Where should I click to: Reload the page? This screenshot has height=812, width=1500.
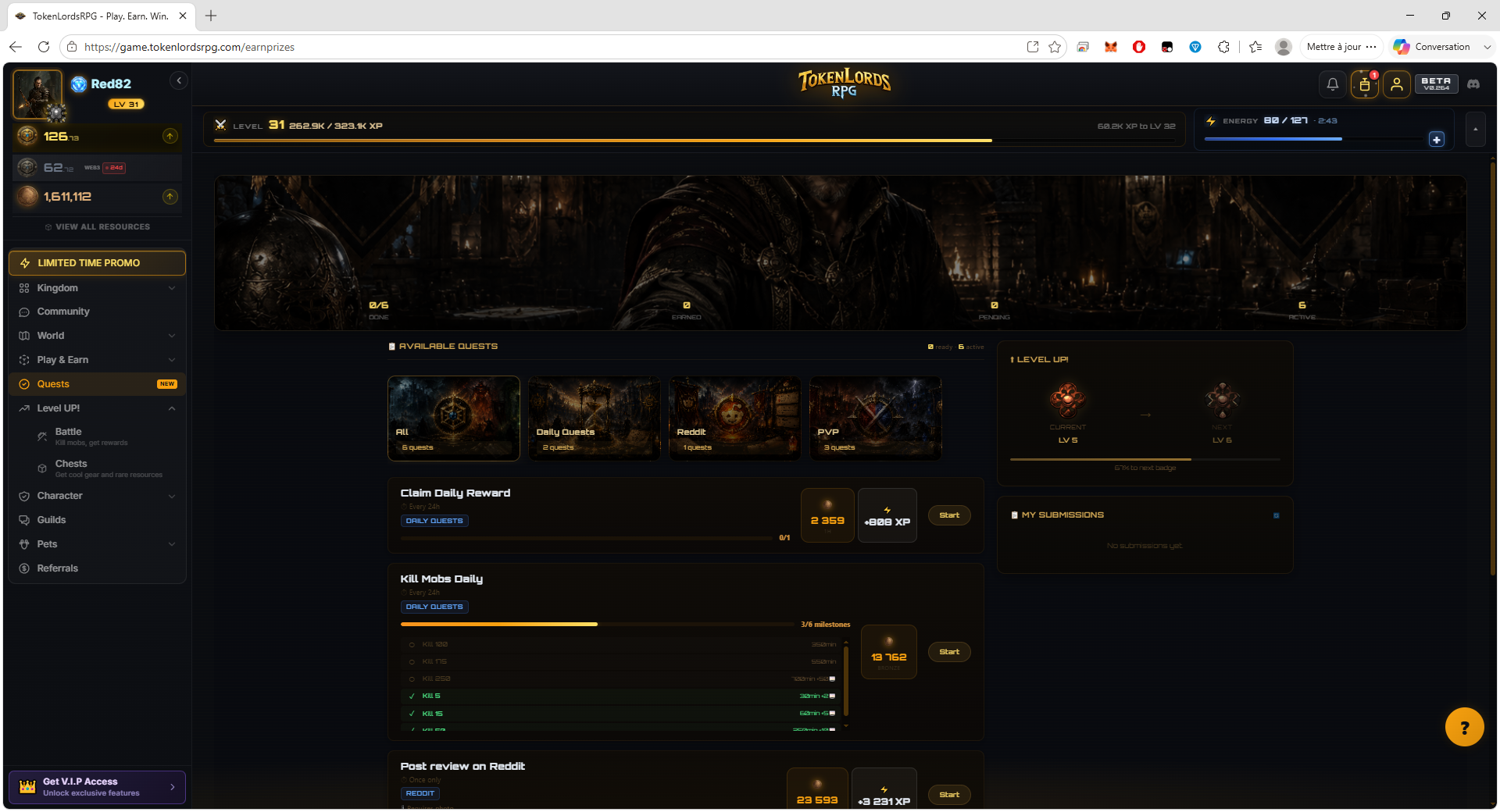pyautogui.click(x=44, y=47)
